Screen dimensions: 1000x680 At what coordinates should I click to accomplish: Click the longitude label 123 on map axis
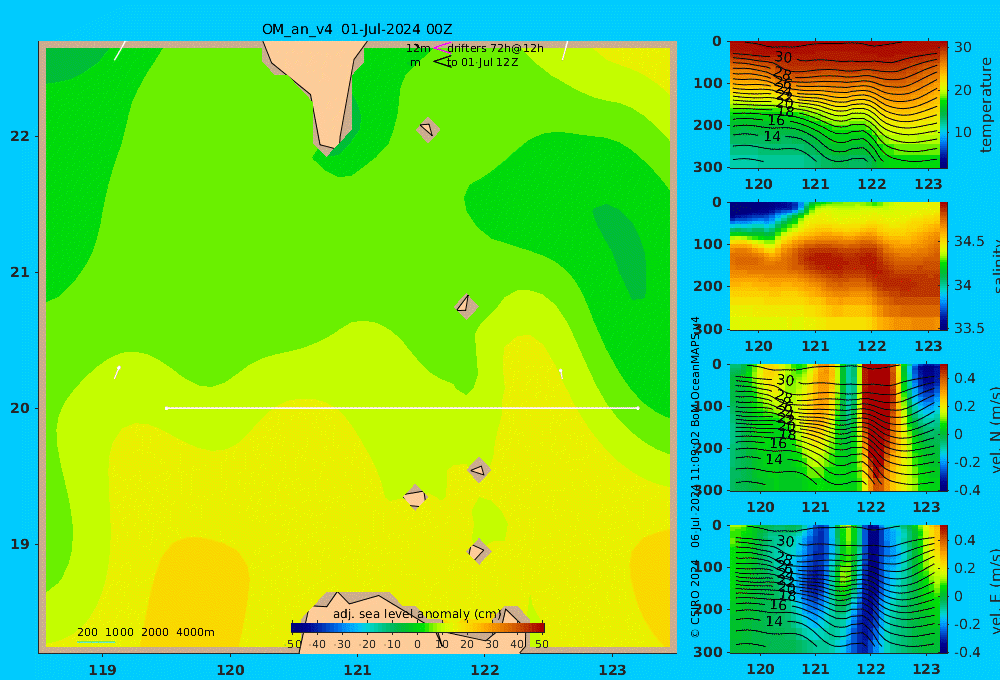pos(613,670)
